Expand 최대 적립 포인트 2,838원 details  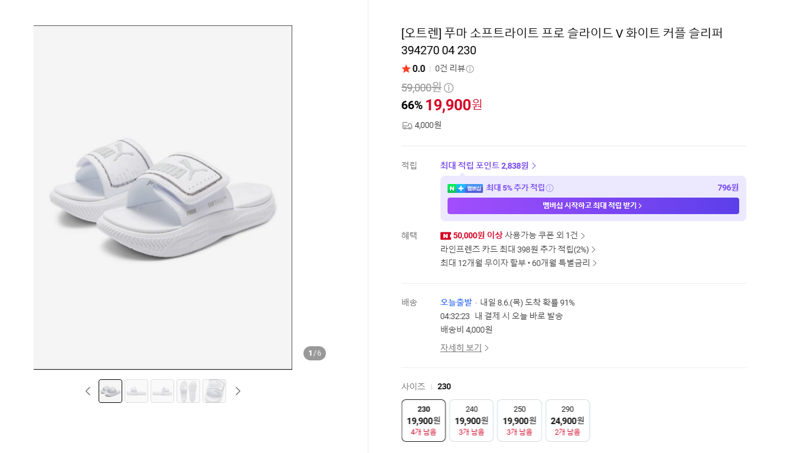tap(488, 166)
